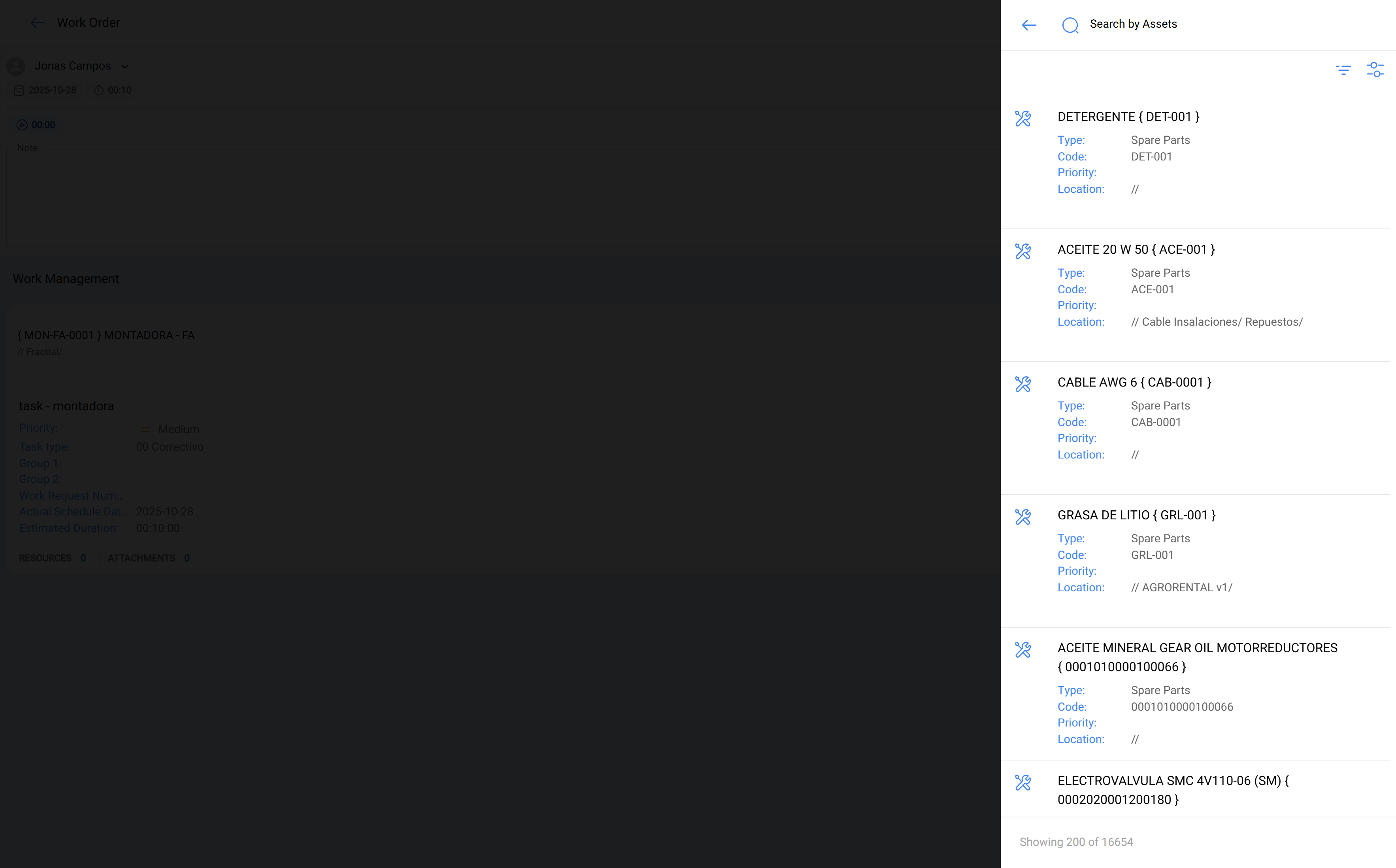
Task: Click tools icon beside ACEITE 20 W 50
Action: point(1023,251)
